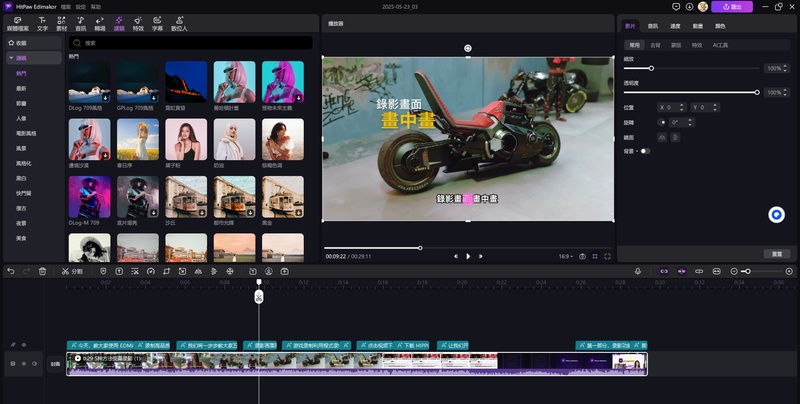800x404 pixels.
Task: Split the clip with 分割 scissors tool
Action: [x=72, y=271]
